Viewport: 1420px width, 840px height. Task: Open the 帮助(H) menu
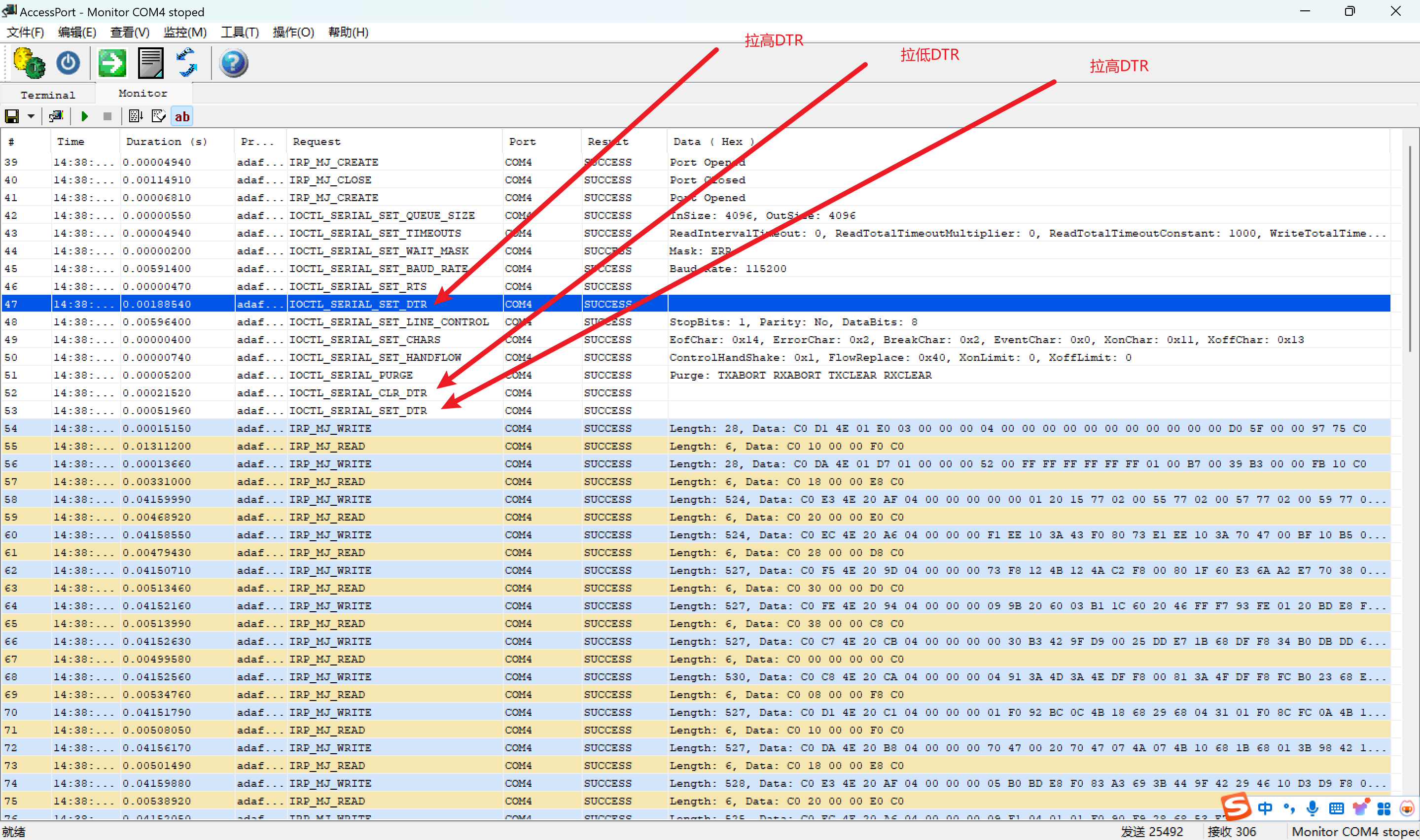(349, 32)
